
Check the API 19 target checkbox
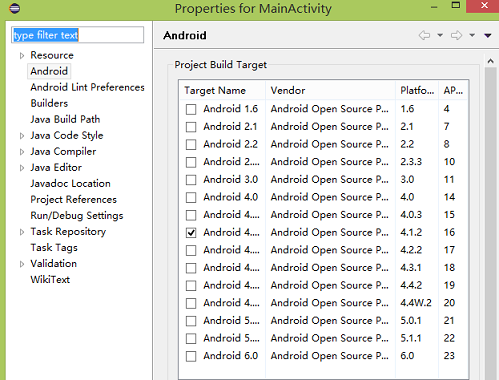coord(191,286)
